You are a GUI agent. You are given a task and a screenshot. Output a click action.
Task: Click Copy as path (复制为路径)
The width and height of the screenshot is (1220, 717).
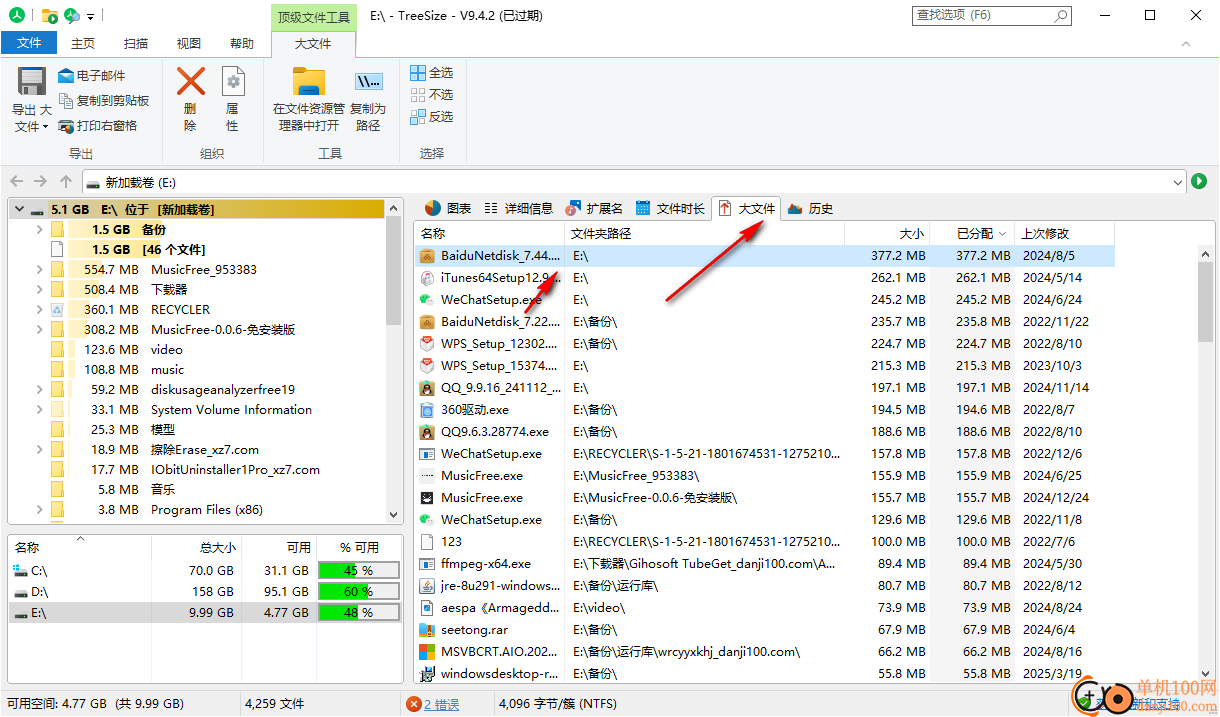368,100
